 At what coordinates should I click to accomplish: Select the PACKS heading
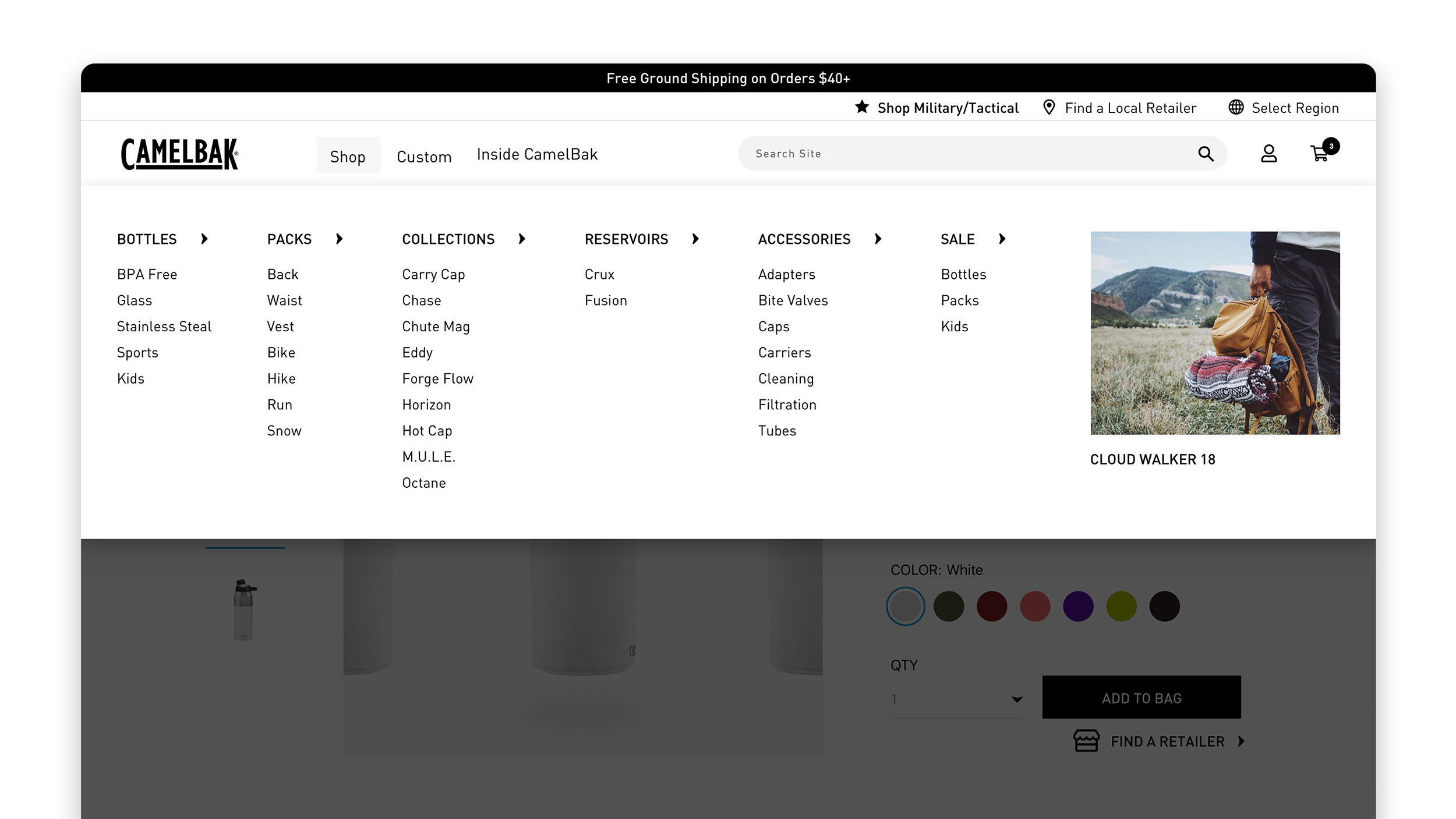click(289, 239)
